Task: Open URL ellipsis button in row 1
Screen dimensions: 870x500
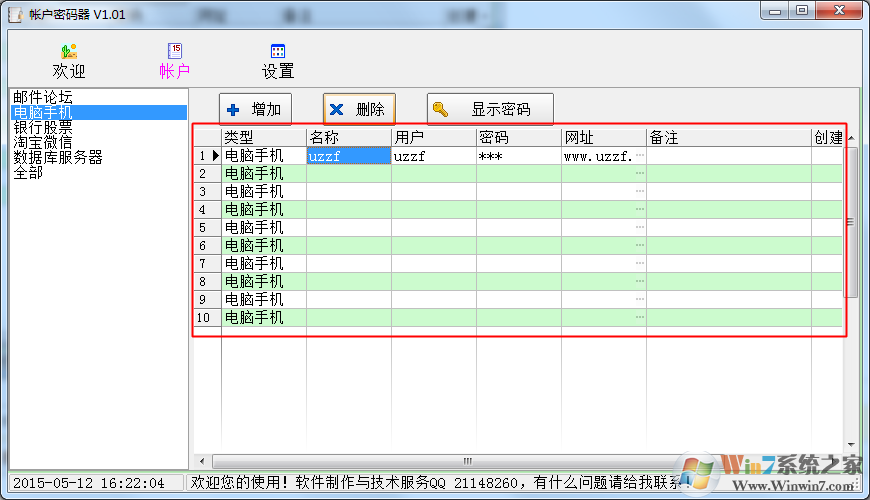Action: 640,155
